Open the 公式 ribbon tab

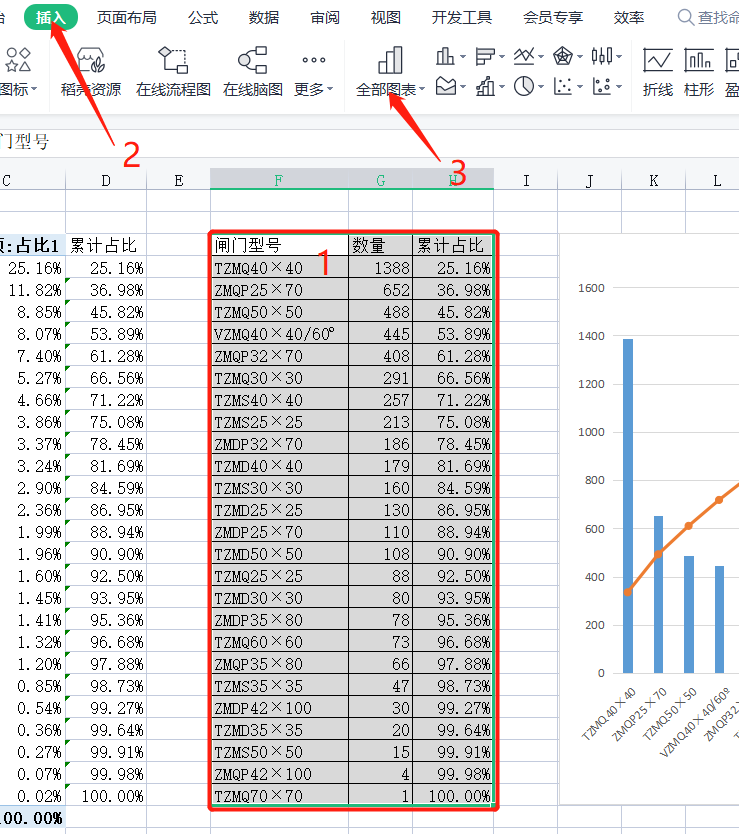[x=203, y=18]
